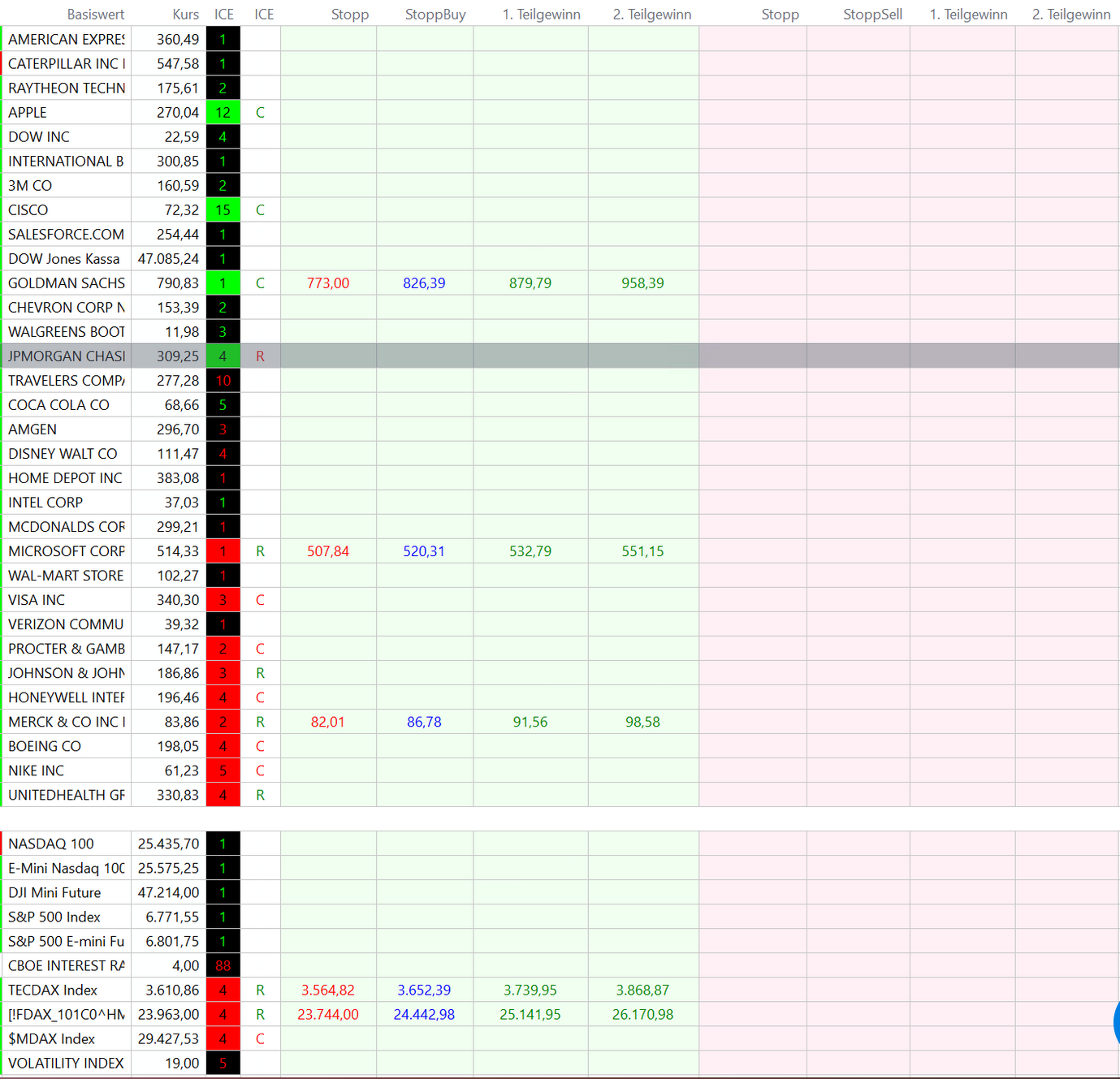Click the red C marker in VISA INC row
1120x1079 pixels.
[260, 600]
